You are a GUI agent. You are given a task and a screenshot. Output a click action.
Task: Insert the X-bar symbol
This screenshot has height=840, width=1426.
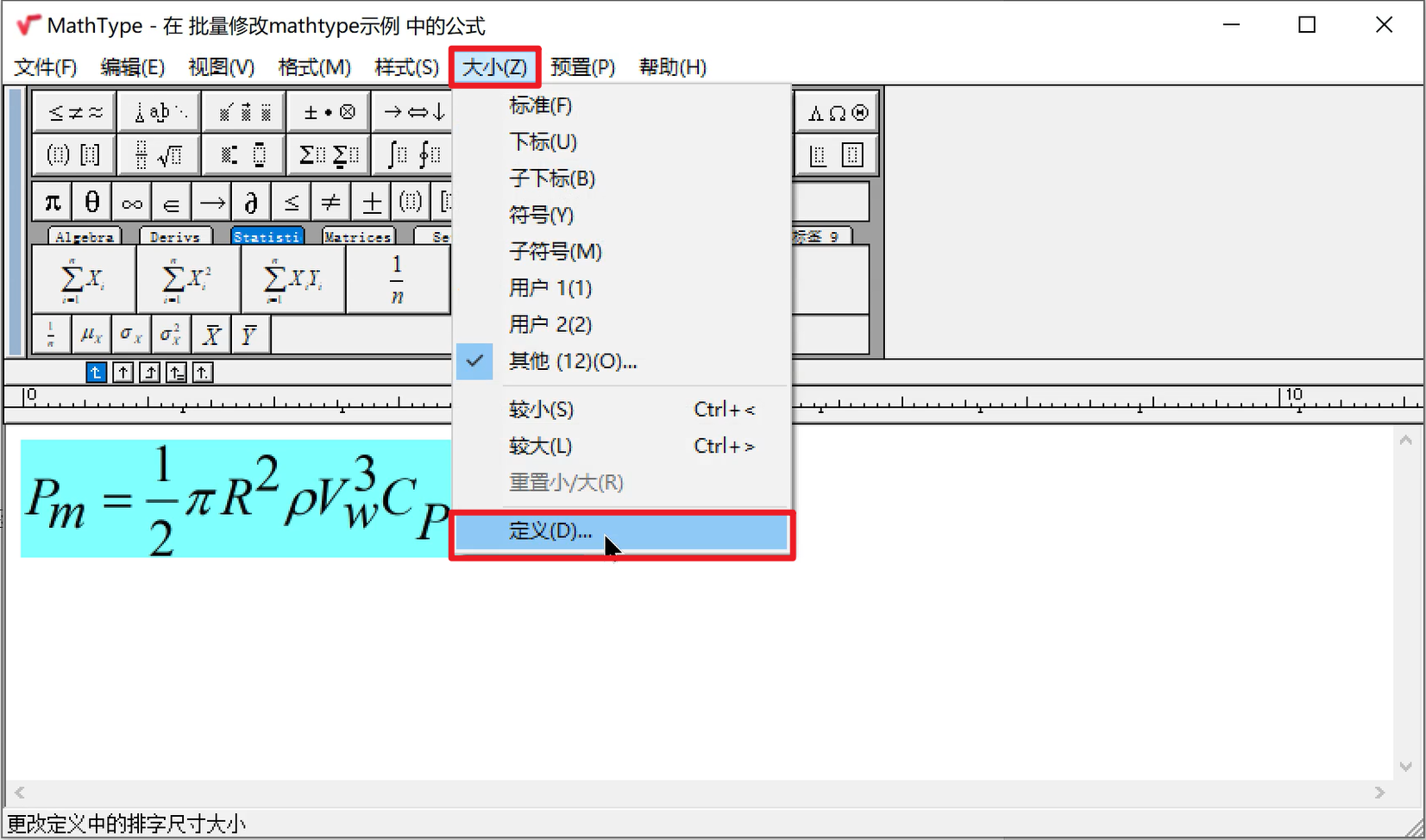coord(211,335)
